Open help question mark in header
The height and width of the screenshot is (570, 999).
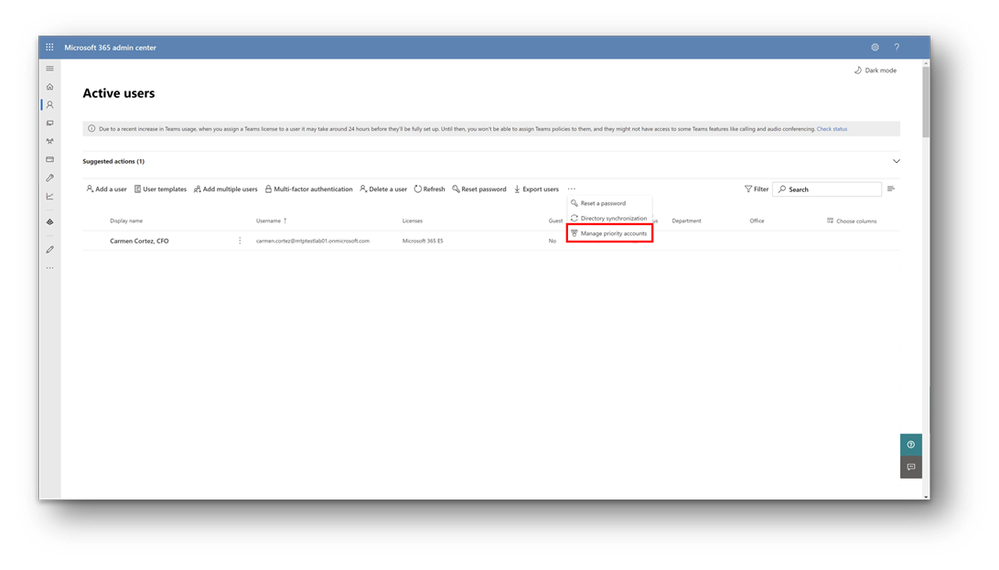(896, 47)
